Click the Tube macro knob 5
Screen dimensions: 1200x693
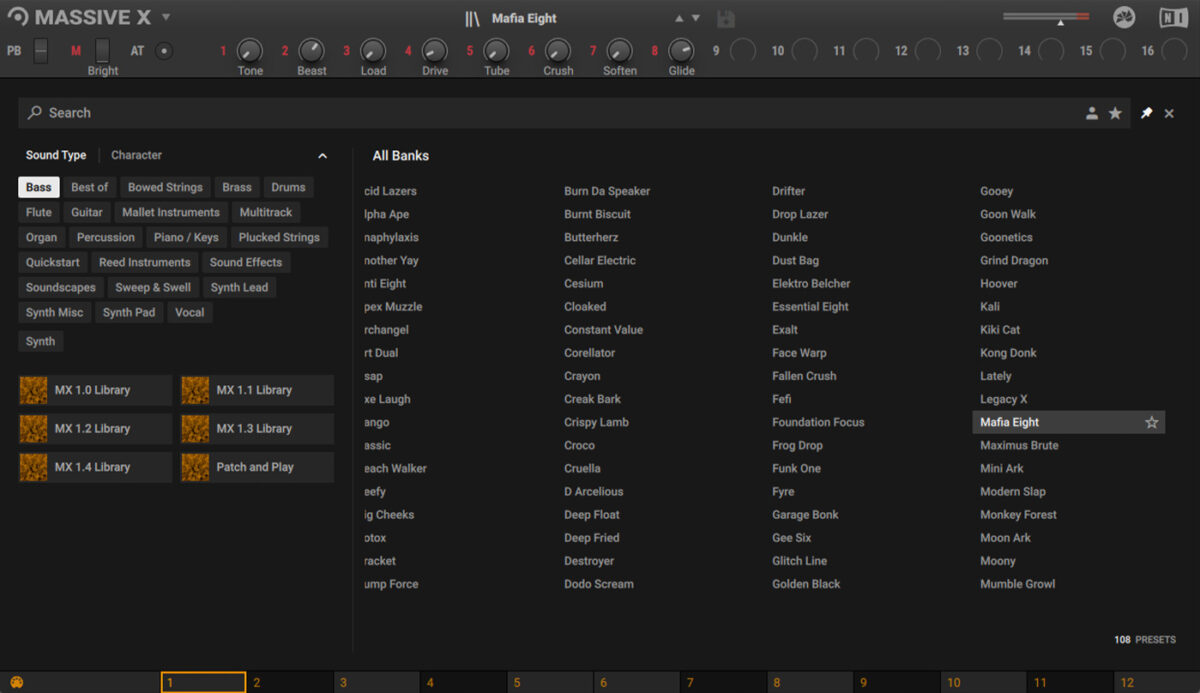pos(497,51)
